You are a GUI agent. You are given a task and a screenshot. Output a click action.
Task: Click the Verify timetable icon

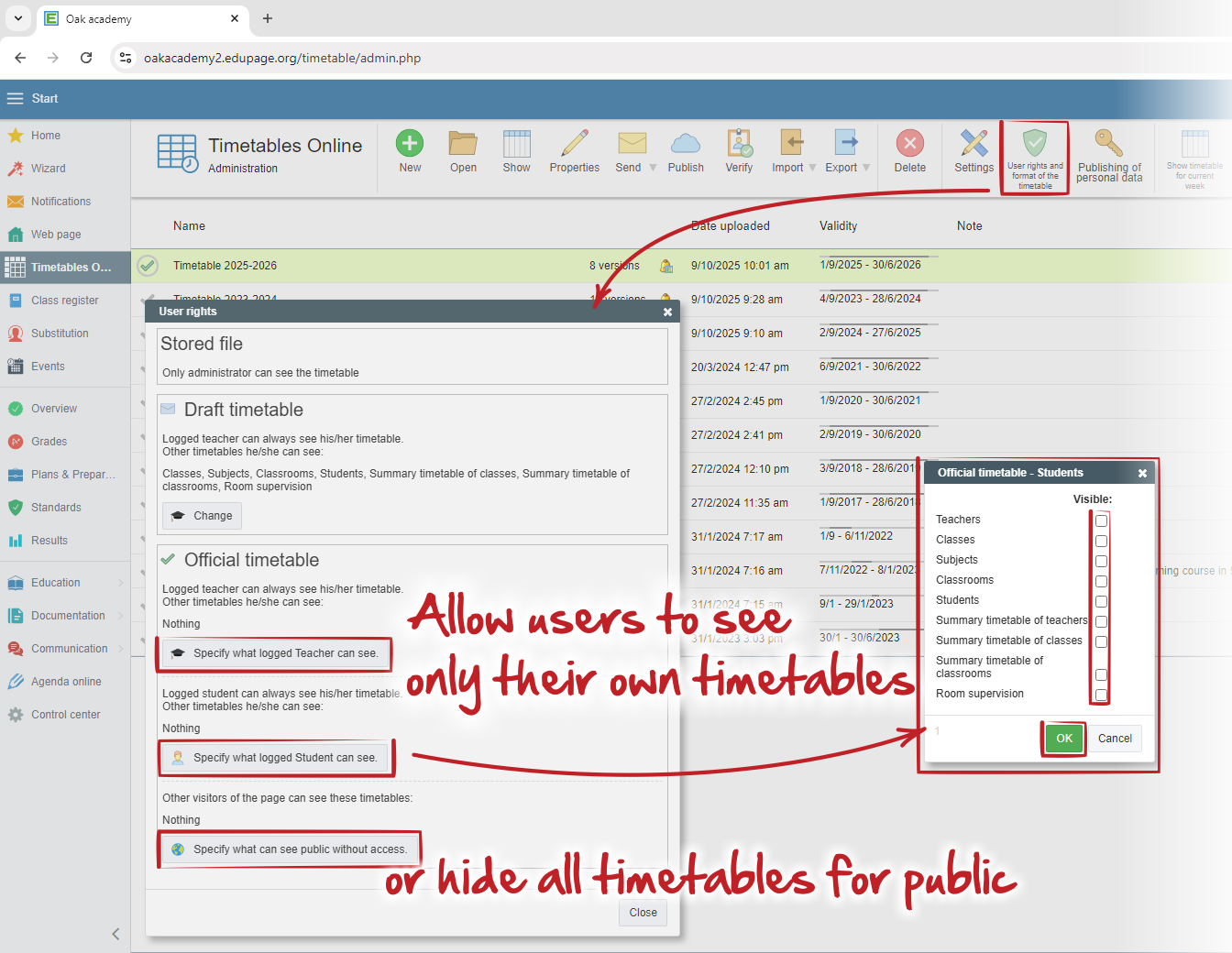point(739,144)
